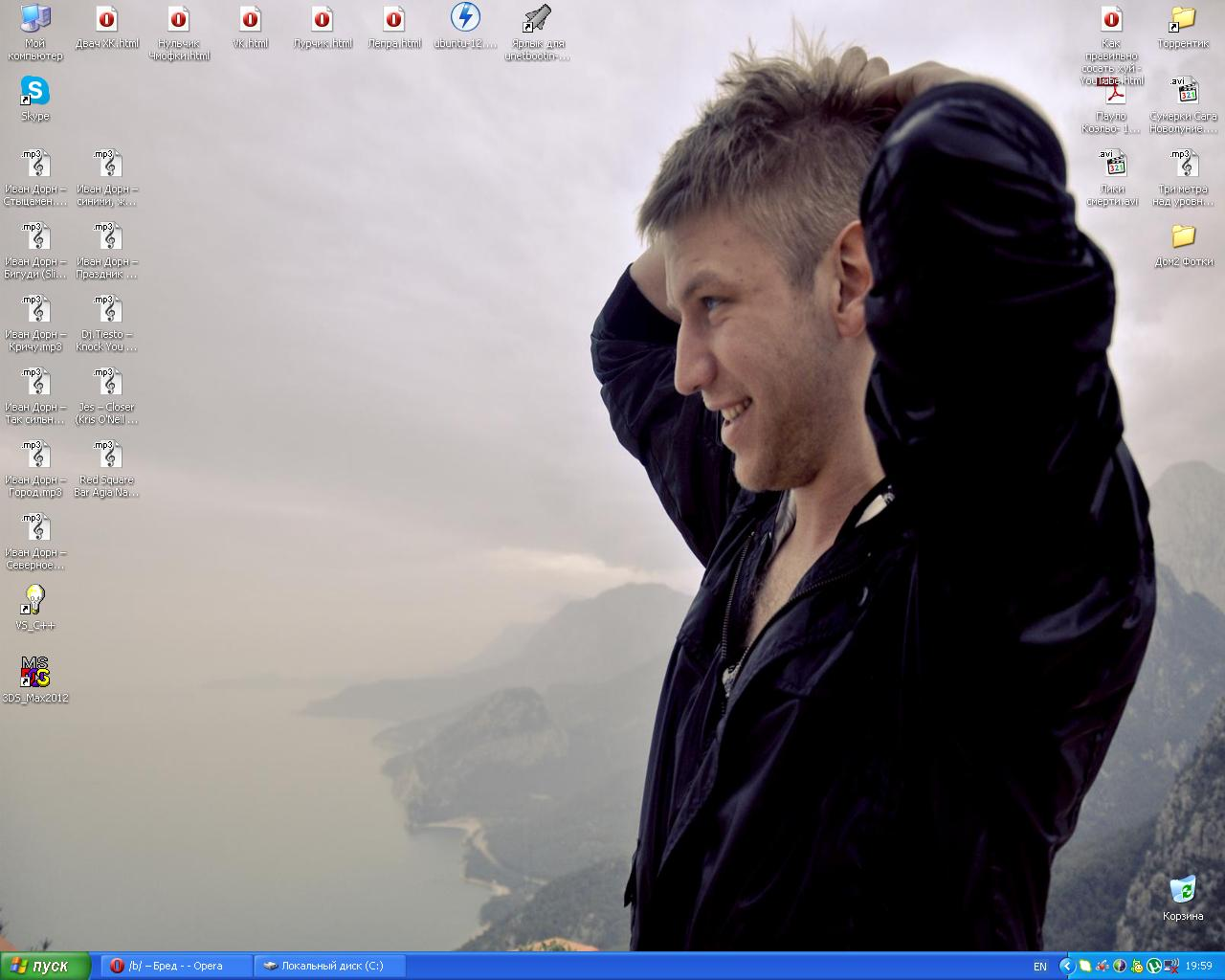The image size is (1225, 980).
Task: Open the EN language bar selector
Action: tap(1040, 967)
